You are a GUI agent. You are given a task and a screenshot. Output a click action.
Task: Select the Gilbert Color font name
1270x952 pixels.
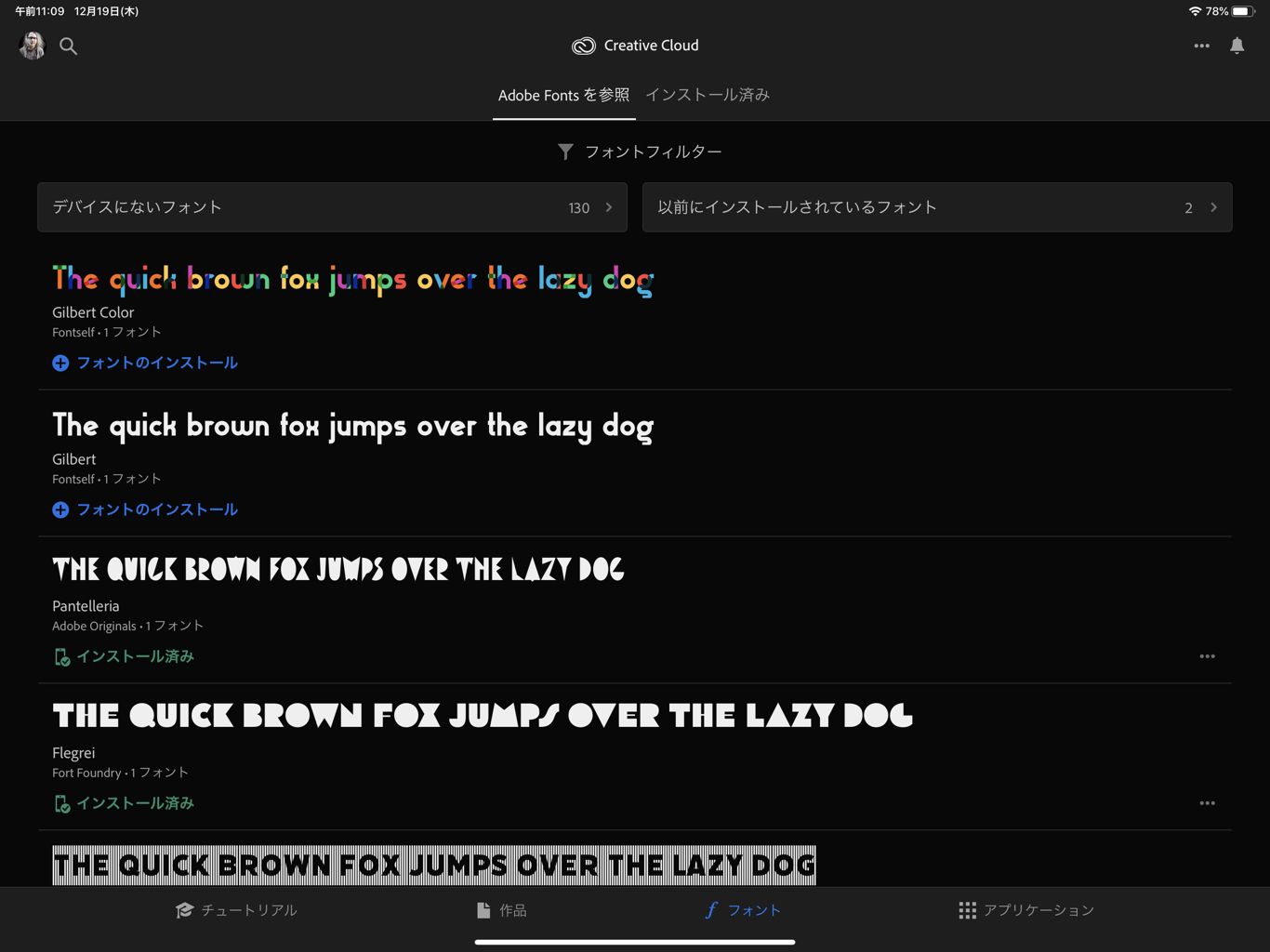93,312
